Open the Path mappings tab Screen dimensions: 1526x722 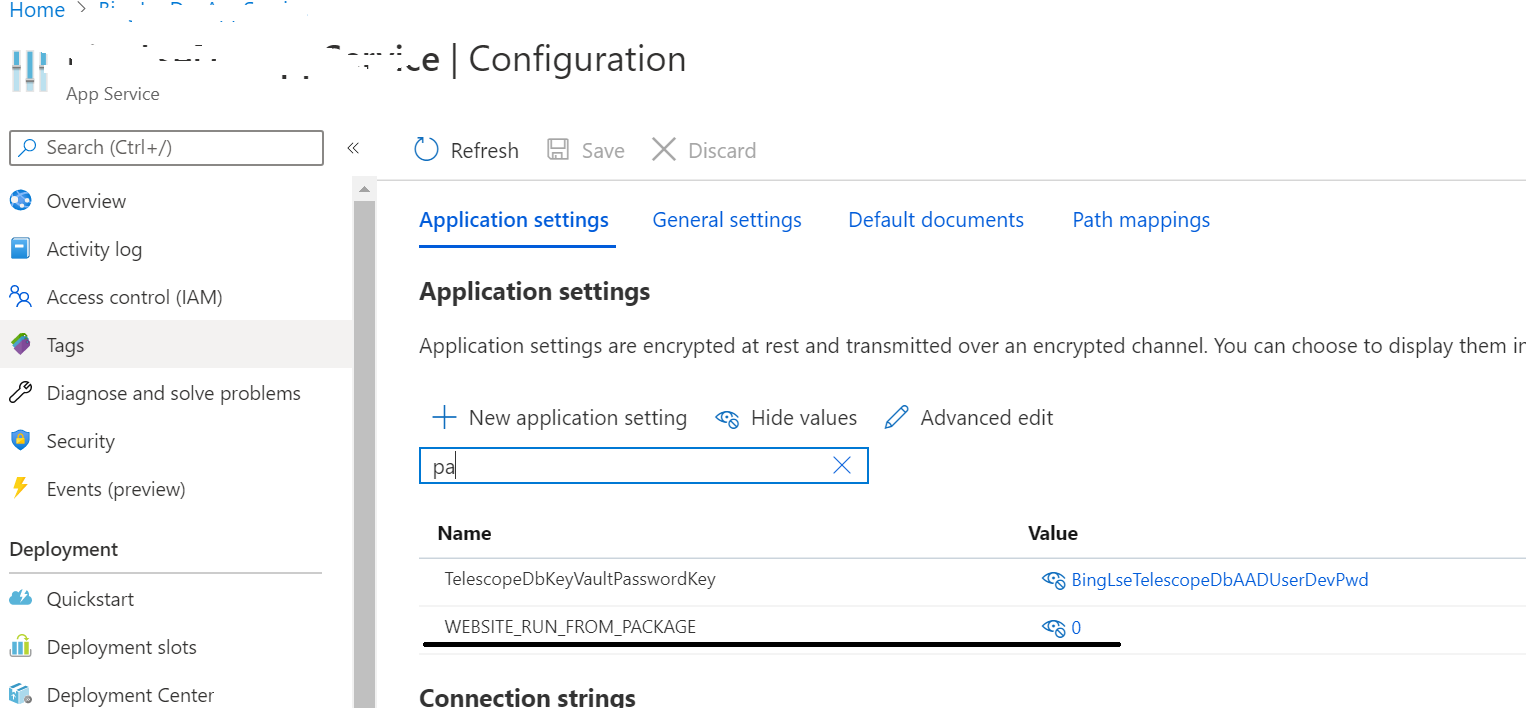click(x=1140, y=219)
